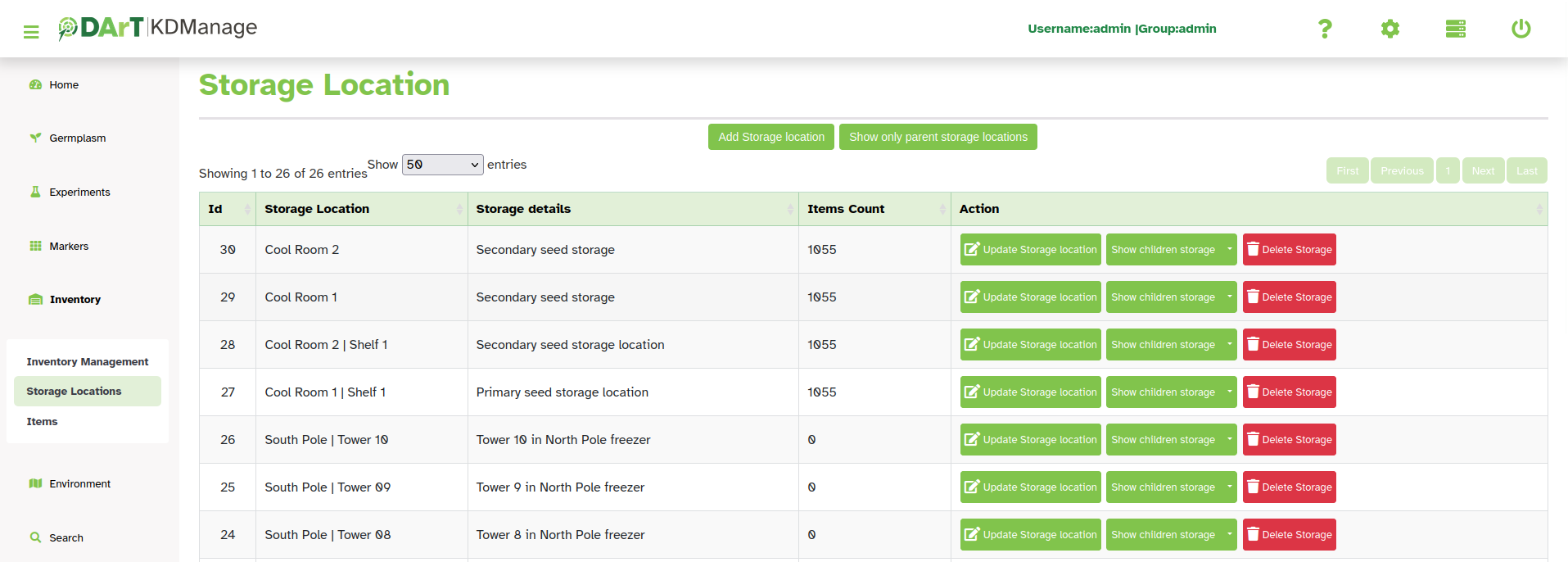Click the power logout icon
Screen dimensions: 1568x562
(x=1521, y=29)
